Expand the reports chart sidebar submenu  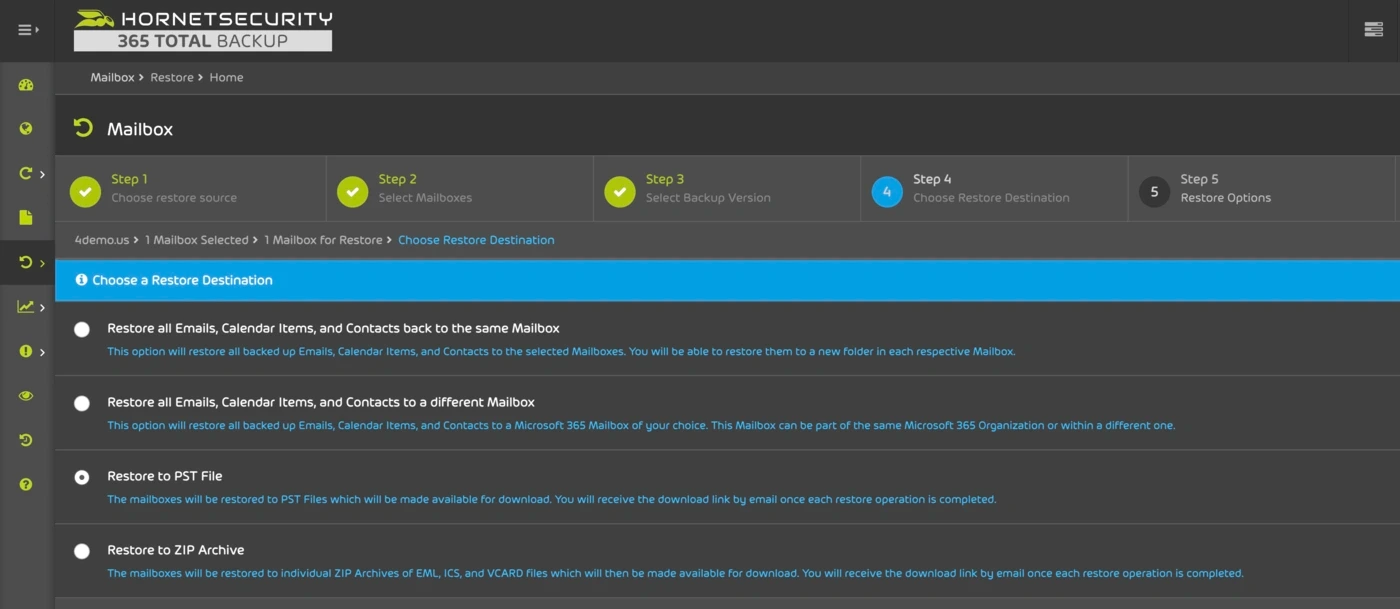click(29, 307)
